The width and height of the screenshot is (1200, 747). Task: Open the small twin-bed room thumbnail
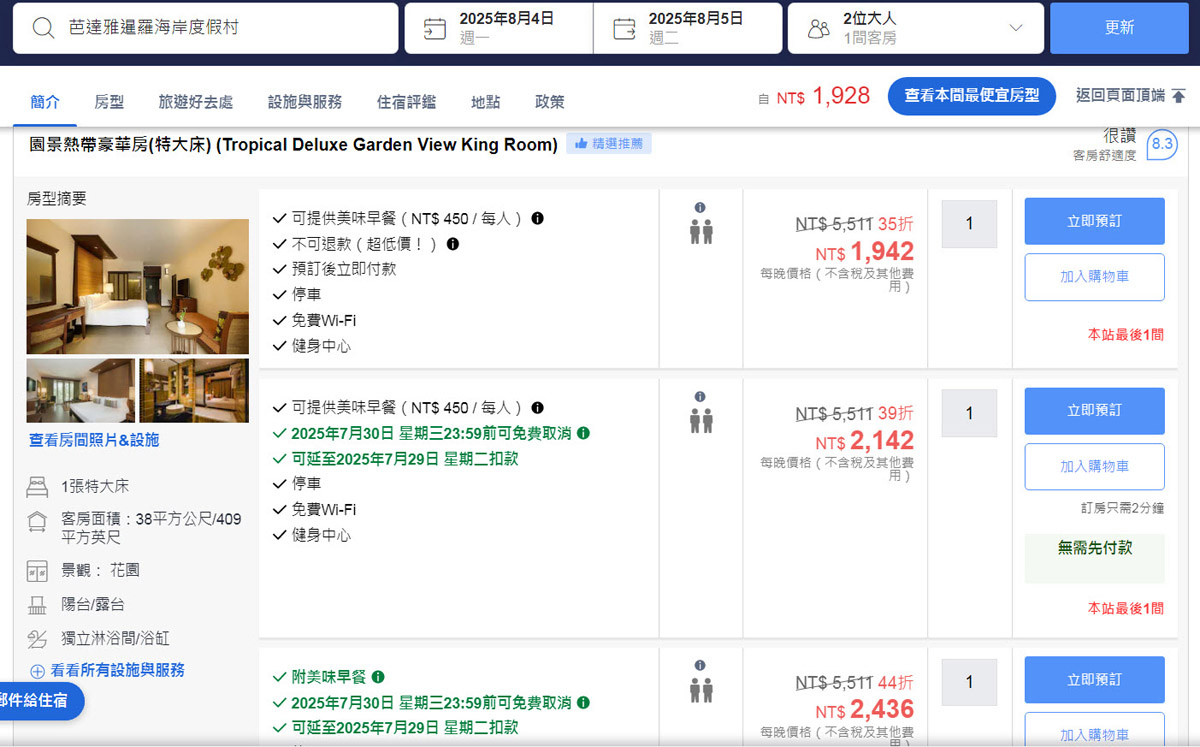click(81, 390)
